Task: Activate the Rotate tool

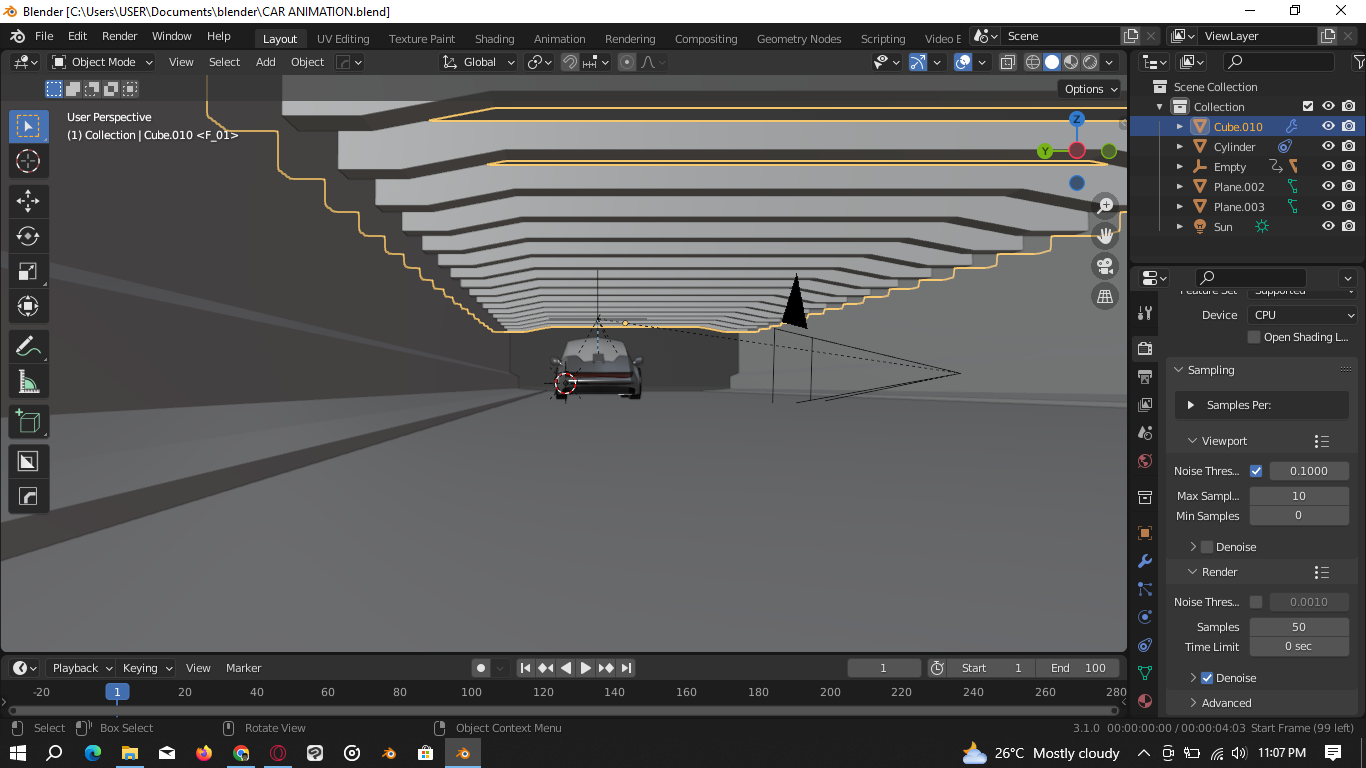Action: pos(28,236)
